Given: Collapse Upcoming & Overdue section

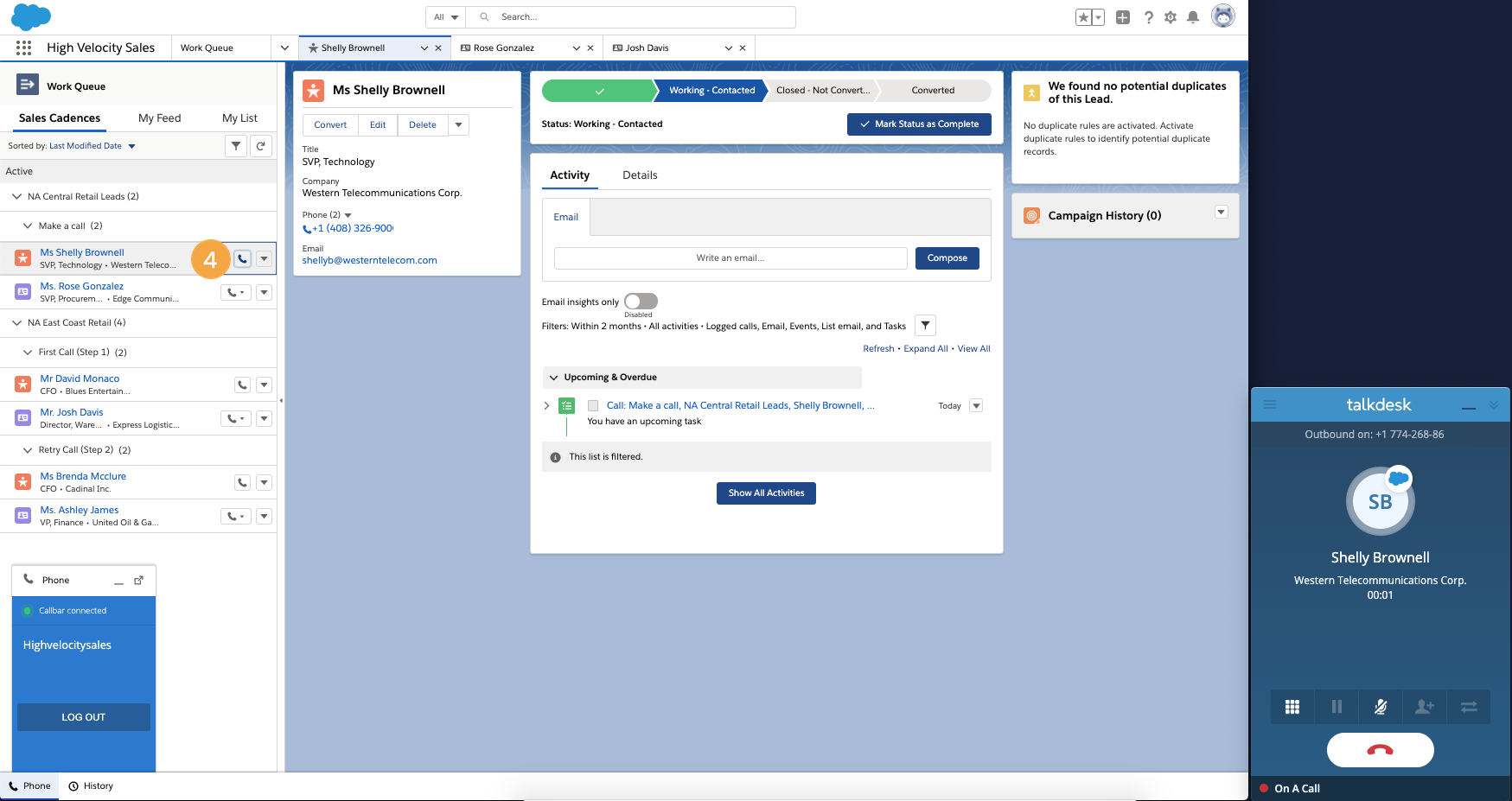Looking at the screenshot, I should 554,378.
